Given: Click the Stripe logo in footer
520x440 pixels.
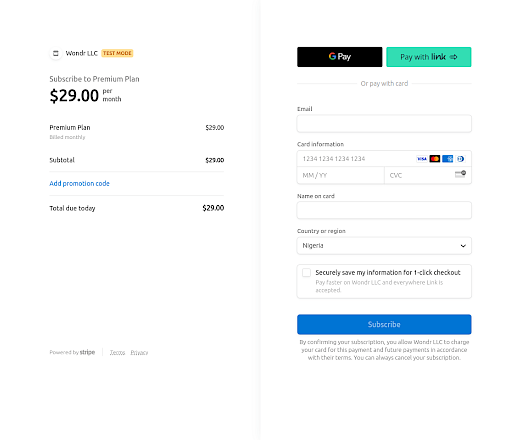Looking at the screenshot, I should point(87,352).
